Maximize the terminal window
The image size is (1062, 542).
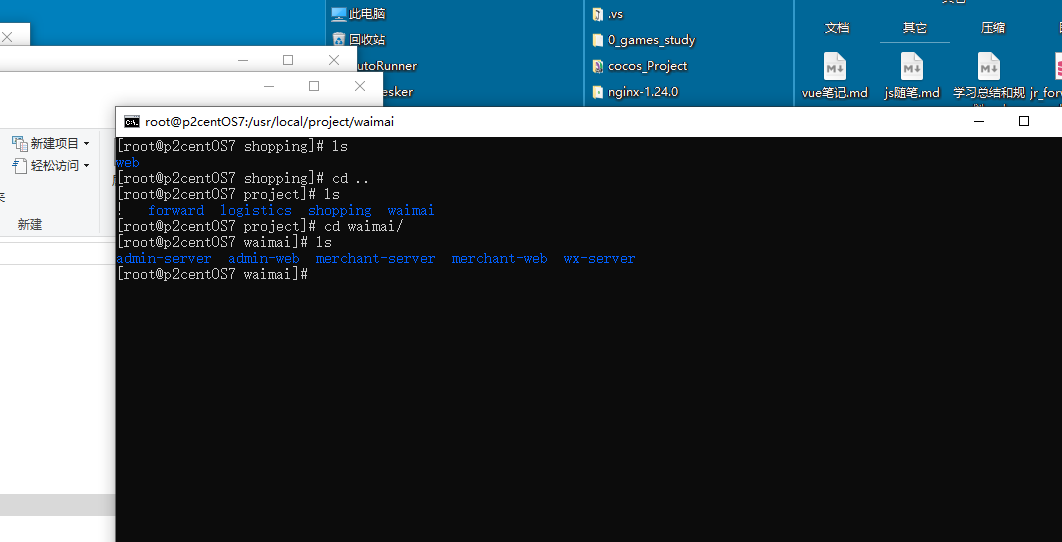[1024, 121]
